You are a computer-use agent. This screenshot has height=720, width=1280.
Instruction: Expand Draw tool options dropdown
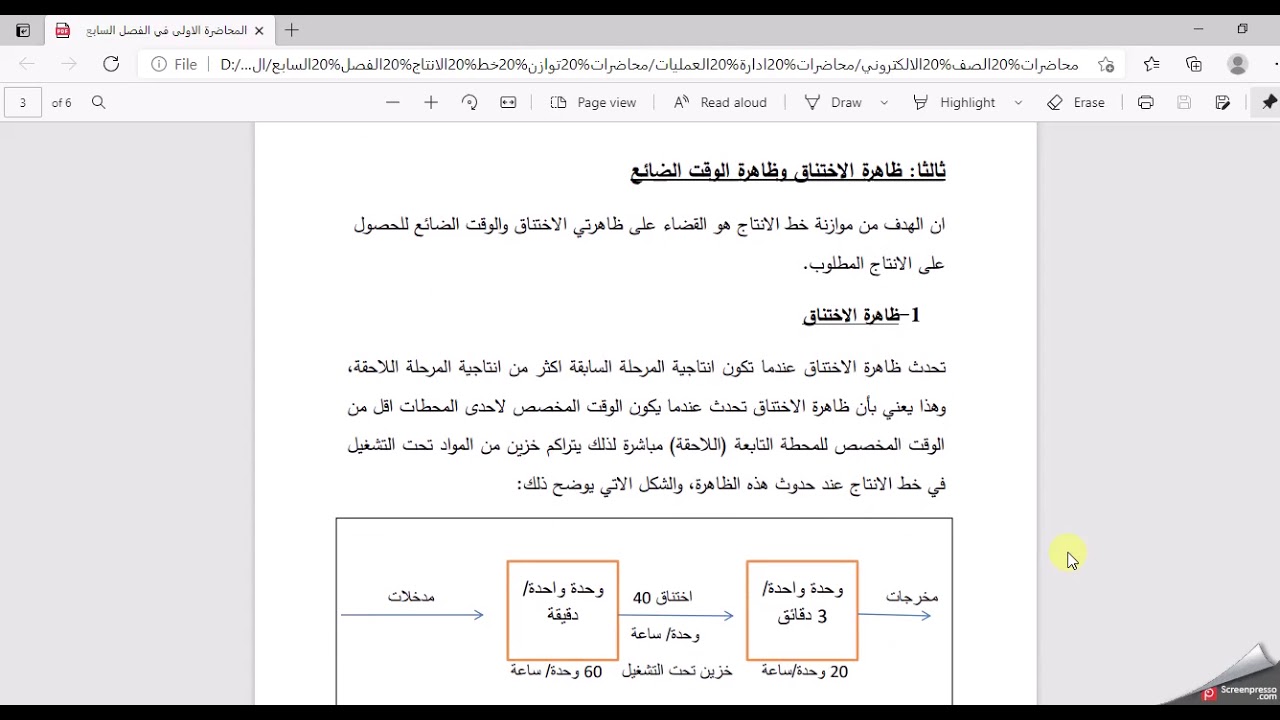point(884,102)
